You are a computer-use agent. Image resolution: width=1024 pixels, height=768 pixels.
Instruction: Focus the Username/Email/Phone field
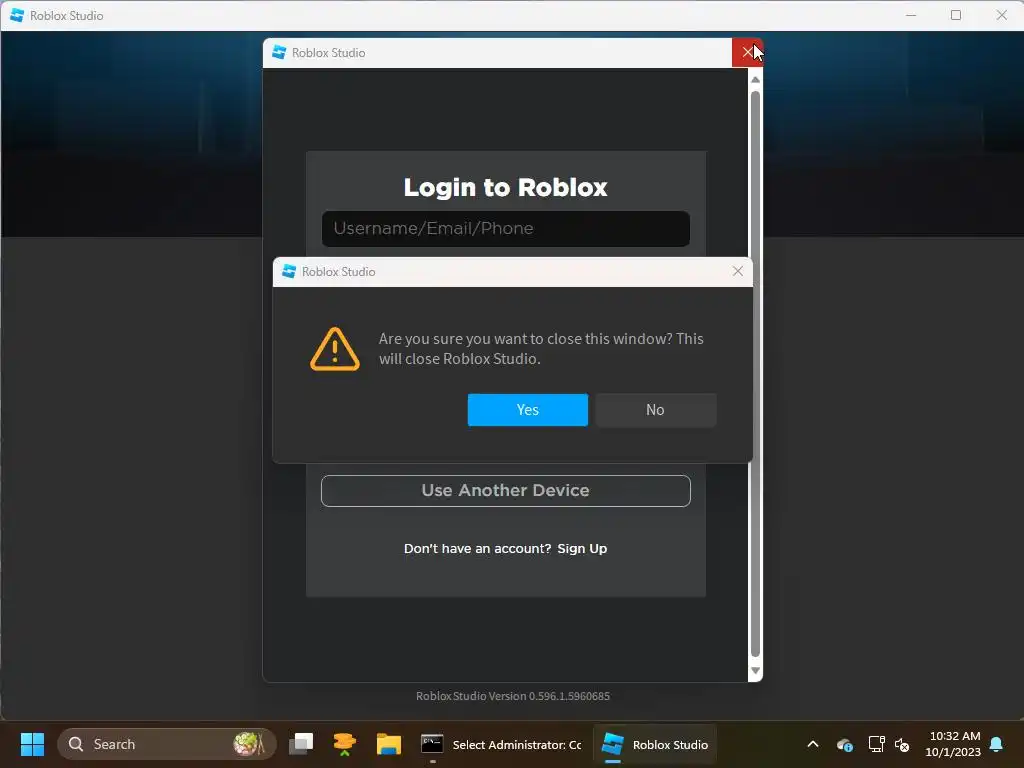coord(505,229)
